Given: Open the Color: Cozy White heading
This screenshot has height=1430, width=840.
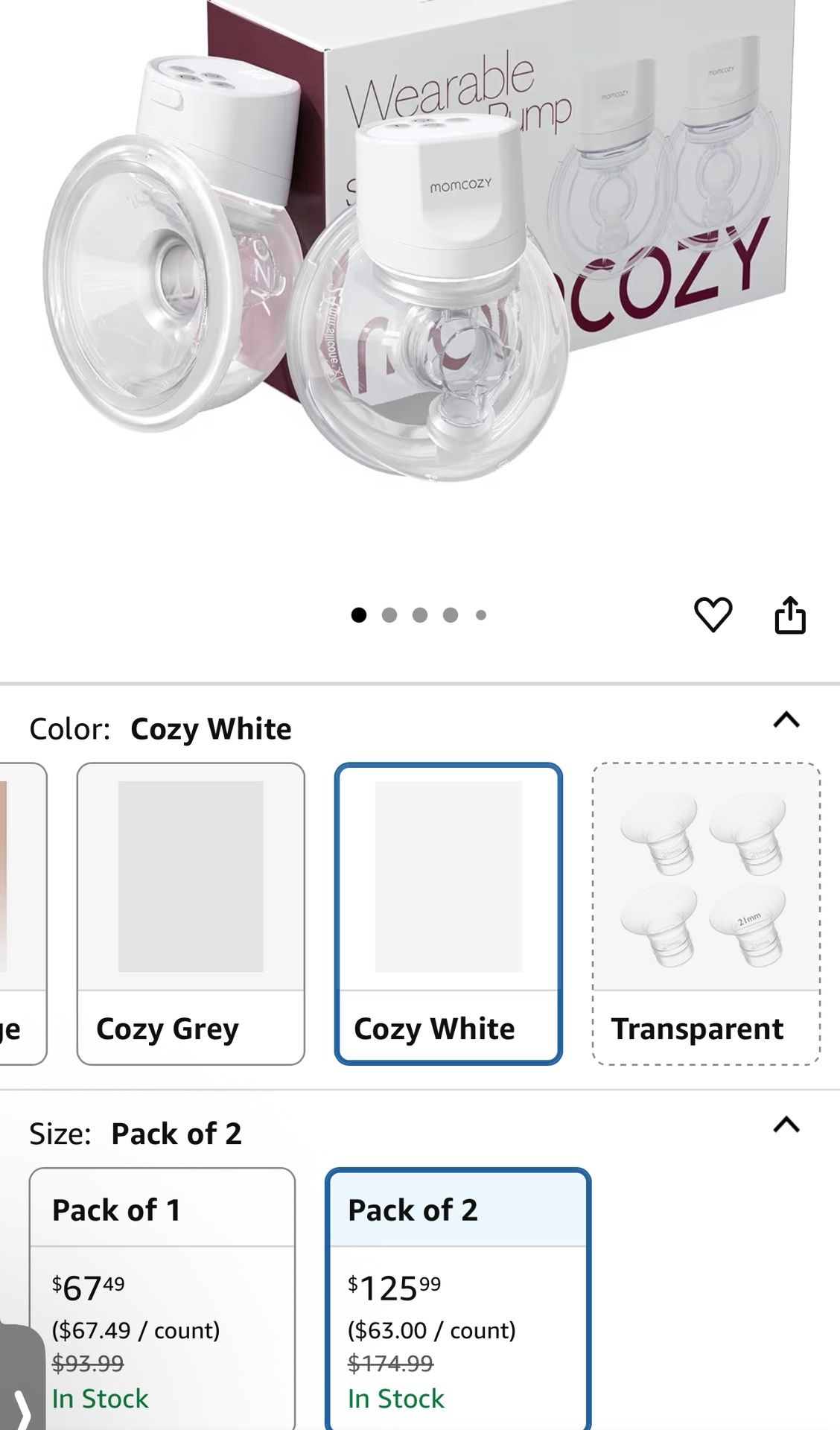Looking at the screenshot, I should point(162,728).
